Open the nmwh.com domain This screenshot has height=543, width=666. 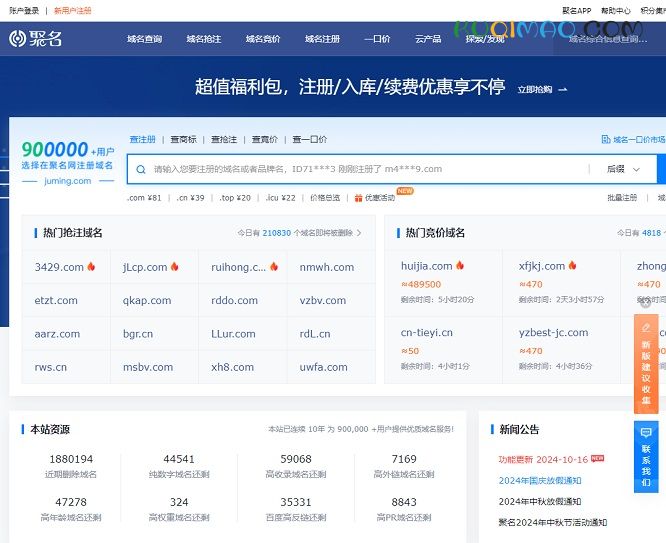coord(327,267)
